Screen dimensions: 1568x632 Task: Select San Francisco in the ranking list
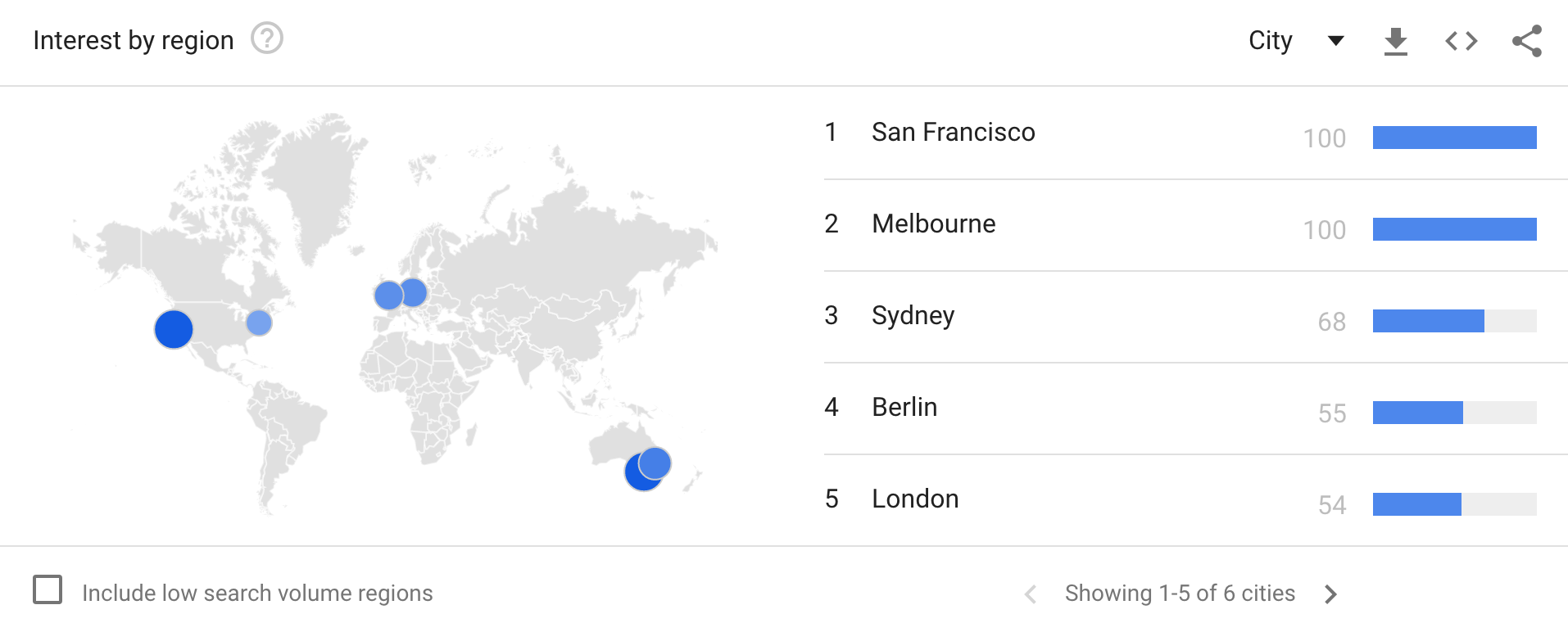(x=953, y=133)
